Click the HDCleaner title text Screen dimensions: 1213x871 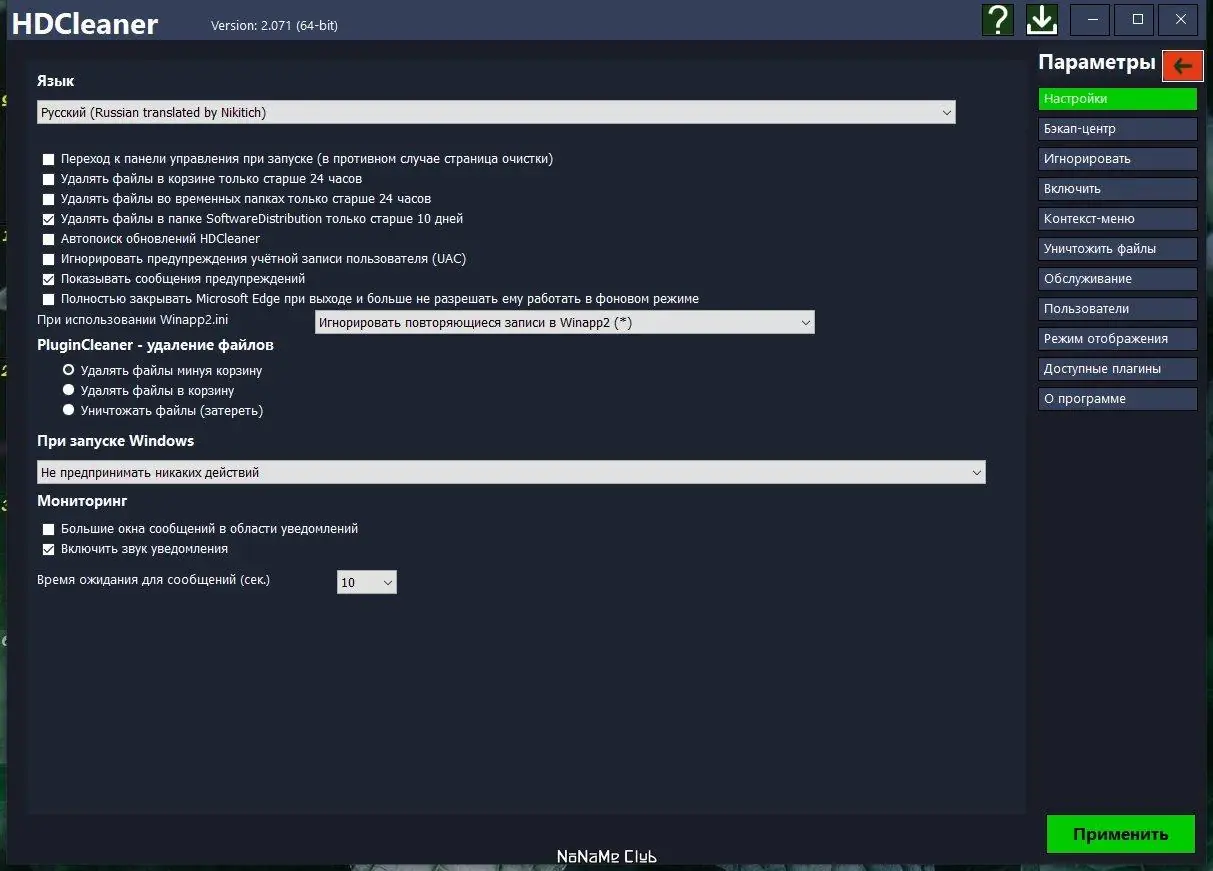84,23
